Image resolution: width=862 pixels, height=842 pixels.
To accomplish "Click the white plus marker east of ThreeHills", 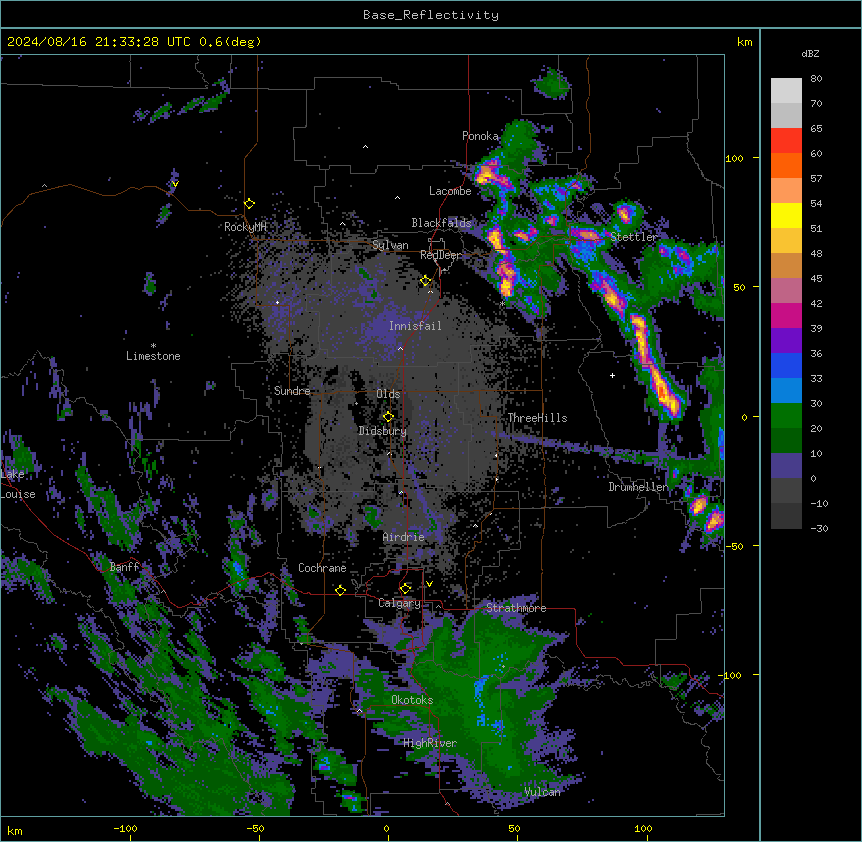I will (612, 375).
